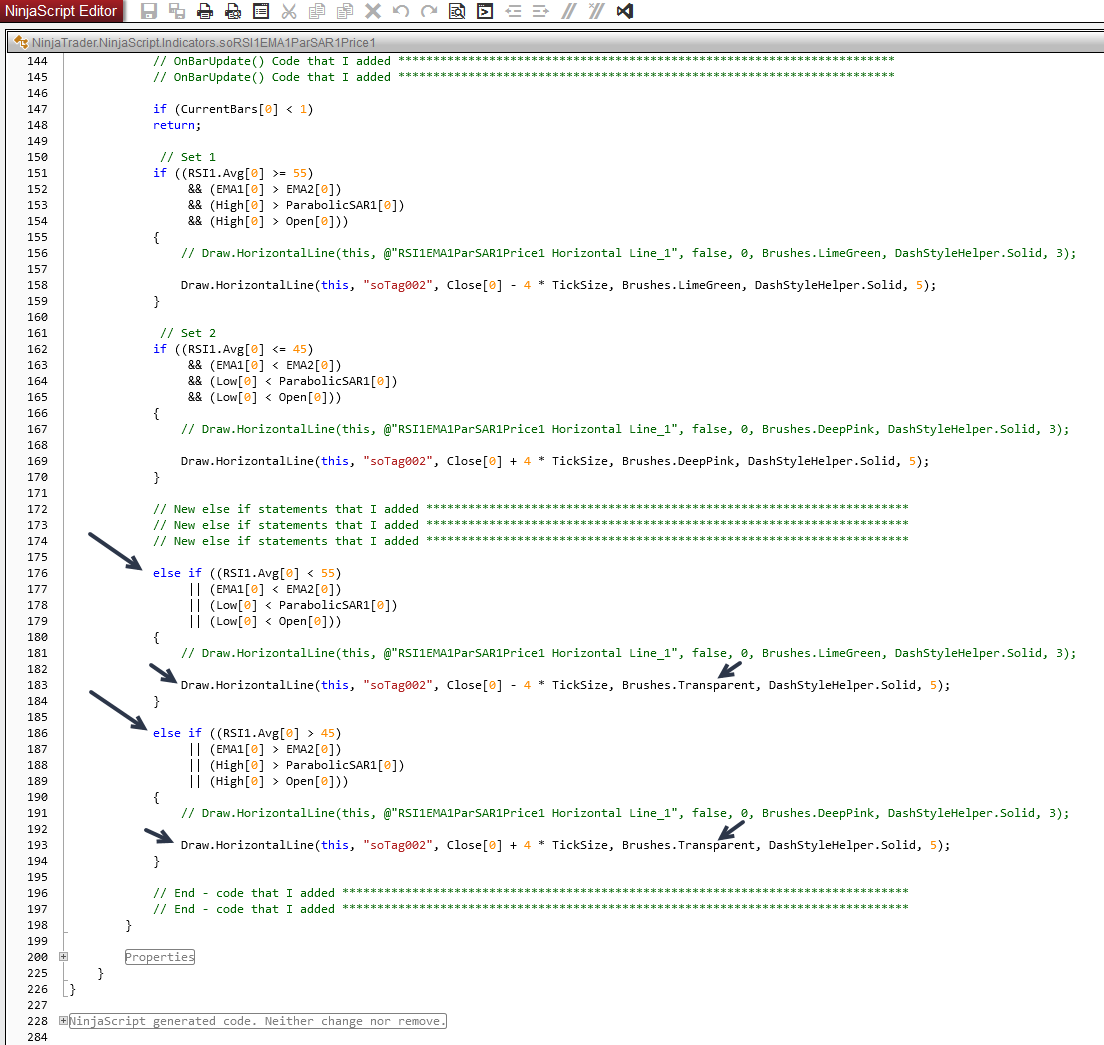Image resolution: width=1104 pixels, height=1045 pixels.
Task: Open print preview
Action: click(x=233, y=11)
